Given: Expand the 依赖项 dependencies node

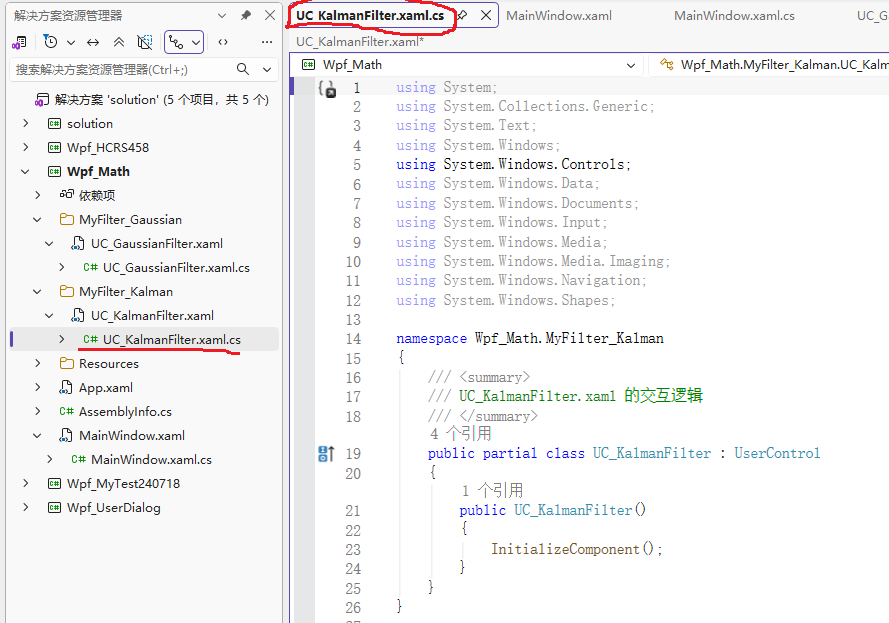Looking at the screenshot, I should pyautogui.click(x=37, y=195).
